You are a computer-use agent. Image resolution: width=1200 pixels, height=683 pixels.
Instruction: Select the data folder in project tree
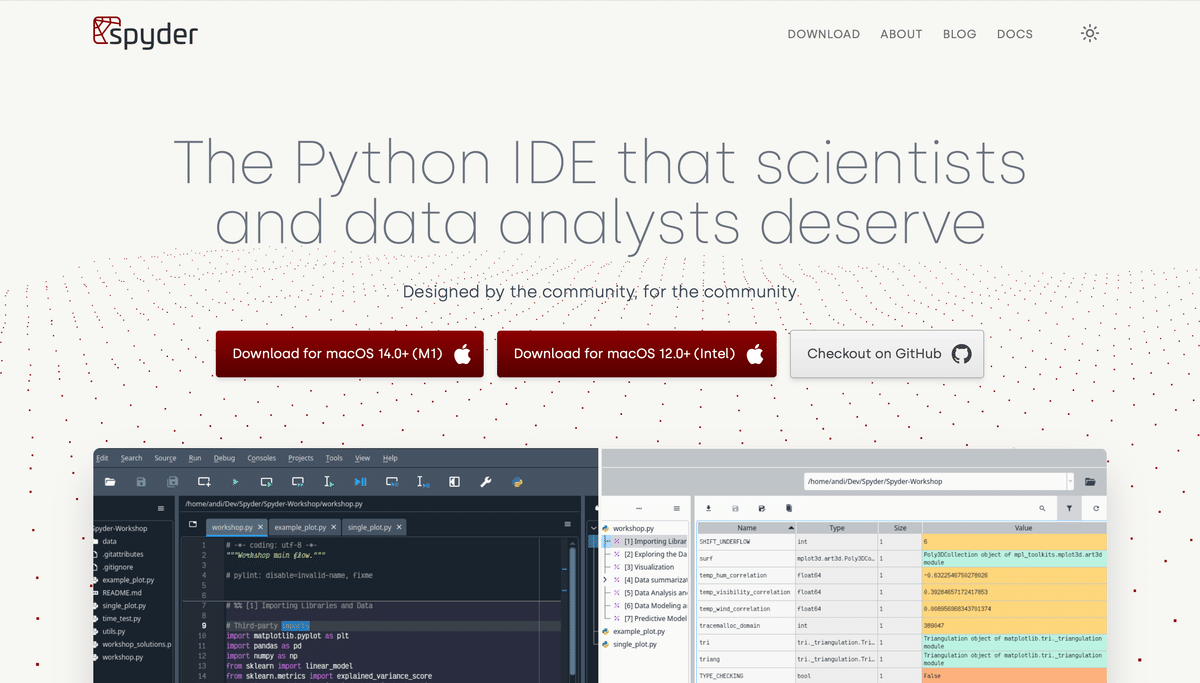click(x=109, y=541)
